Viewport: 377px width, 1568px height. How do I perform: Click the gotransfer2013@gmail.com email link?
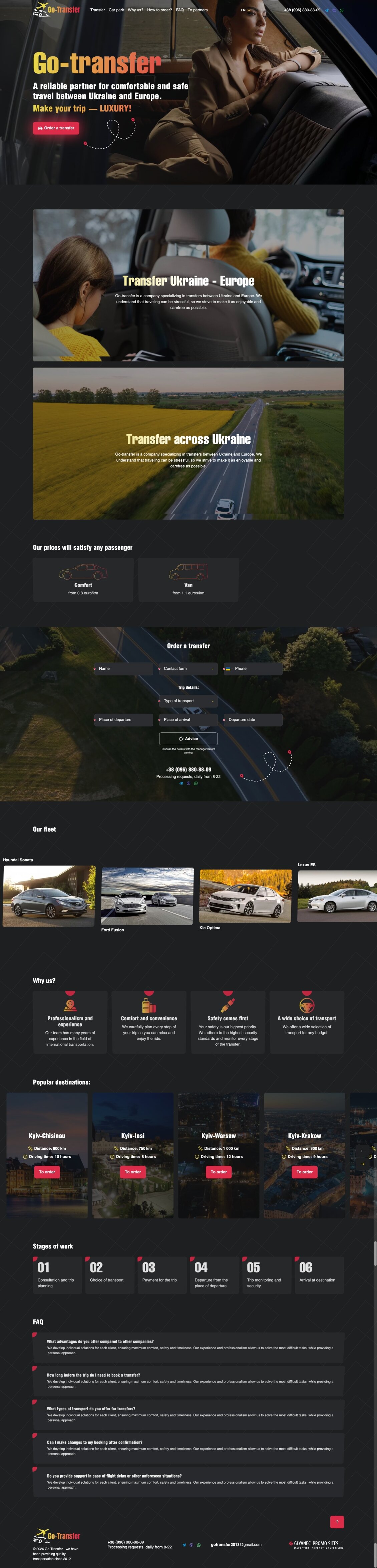(x=236, y=1545)
